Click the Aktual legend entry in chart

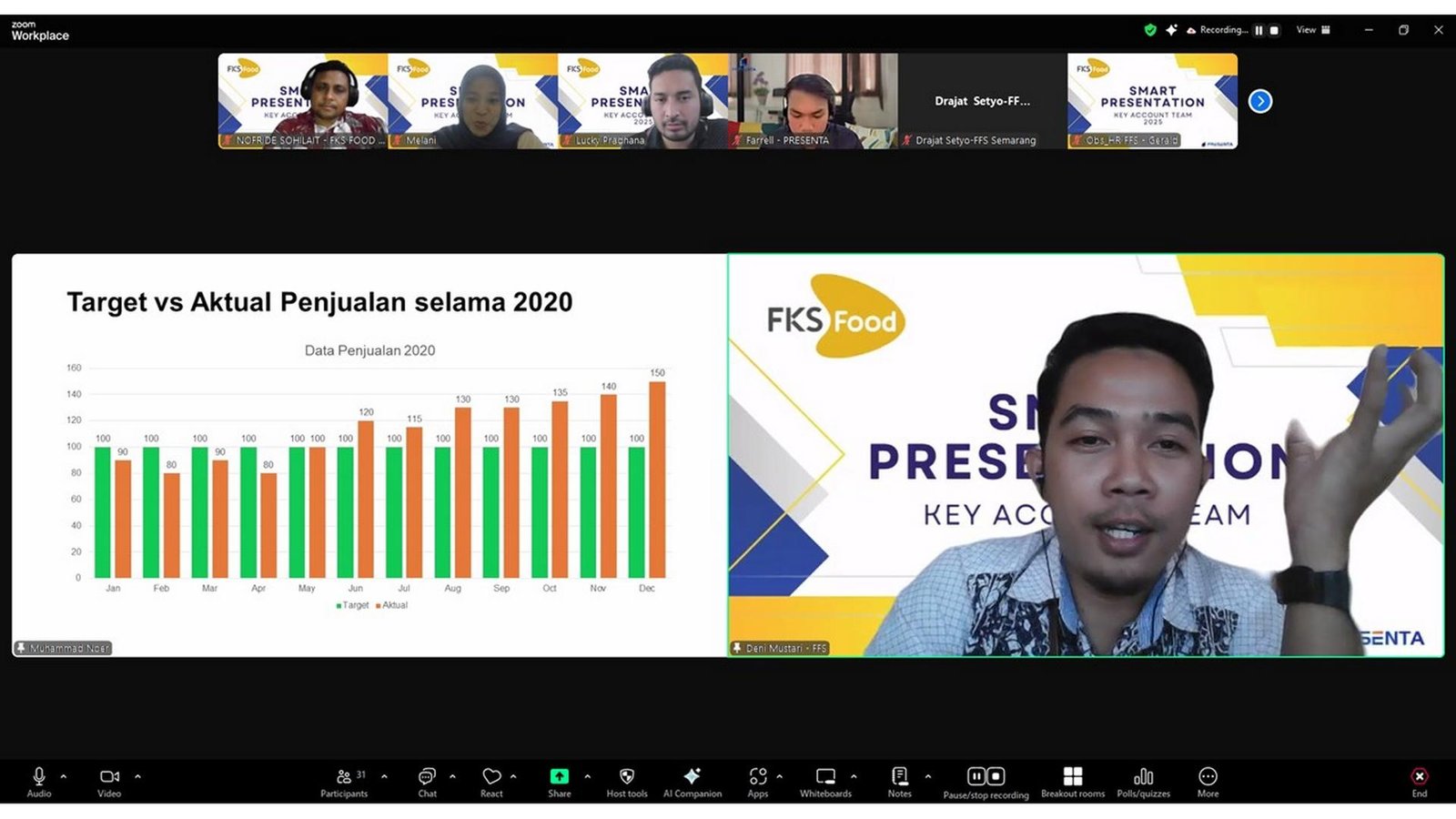[x=391, y=605]
